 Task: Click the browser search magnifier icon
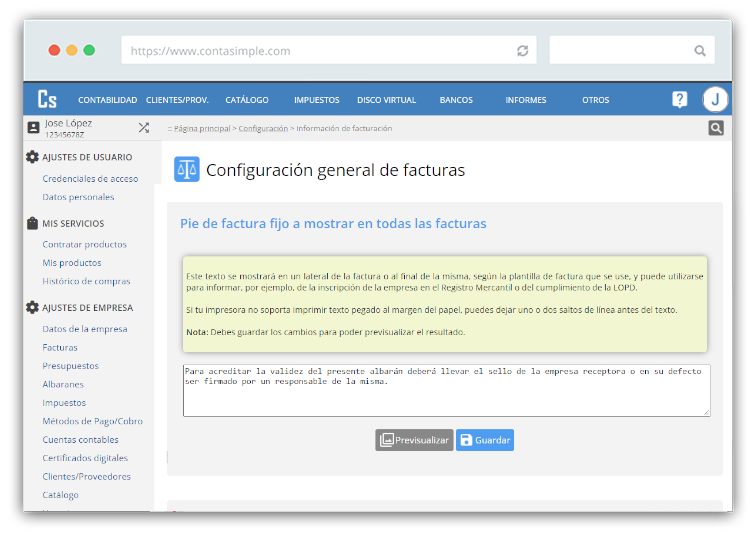[700, 50]
